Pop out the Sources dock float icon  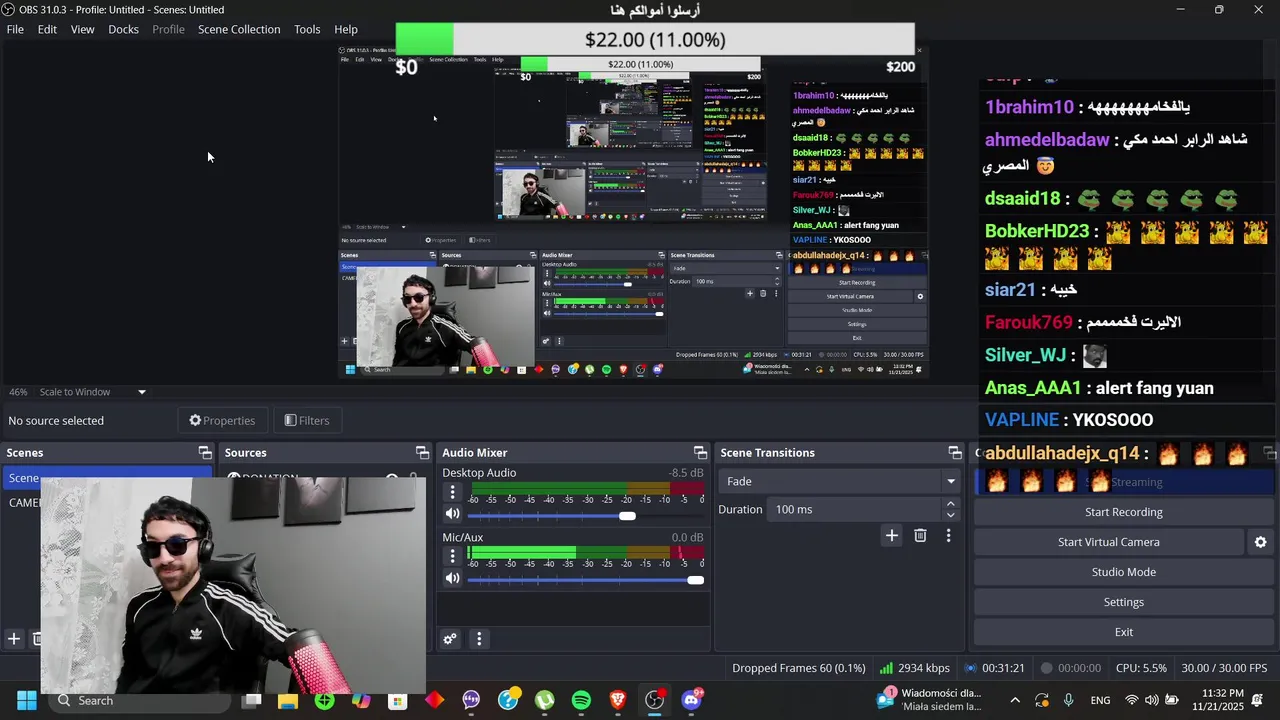[x=422, y=453]
